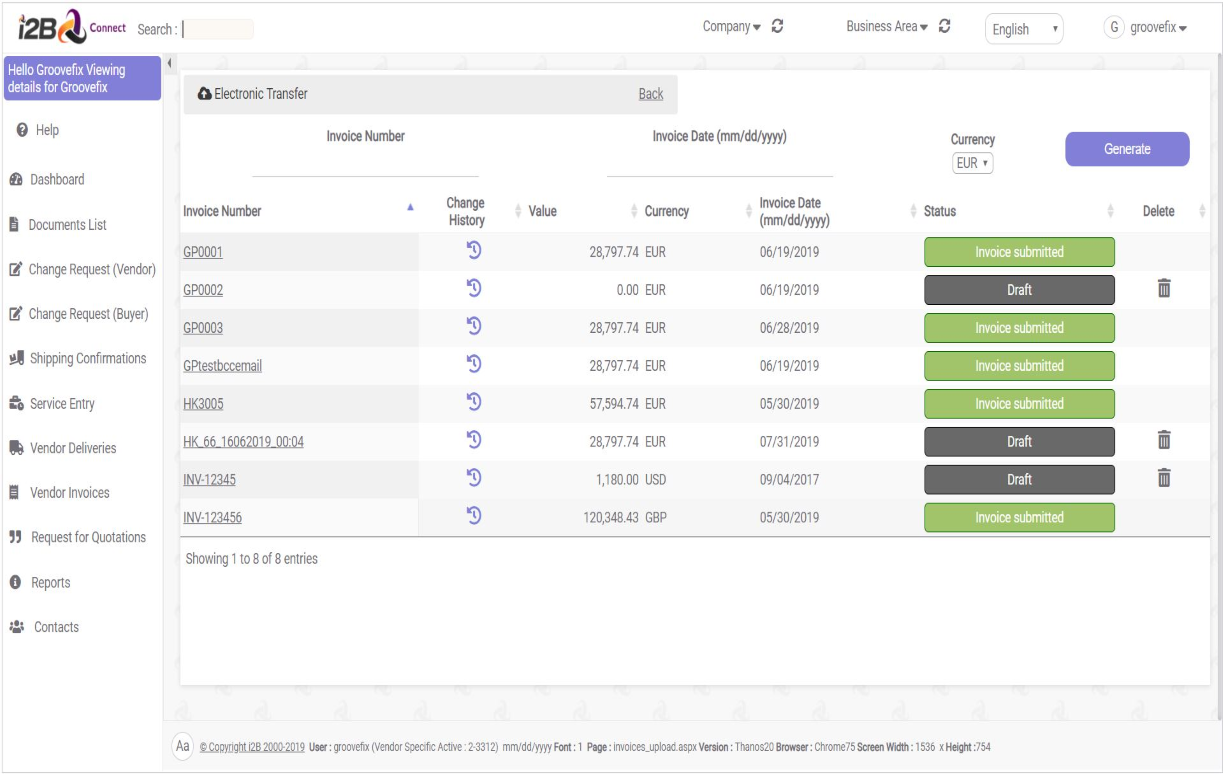
Task: Open change history for HK3005
Action: pos(474,402)
